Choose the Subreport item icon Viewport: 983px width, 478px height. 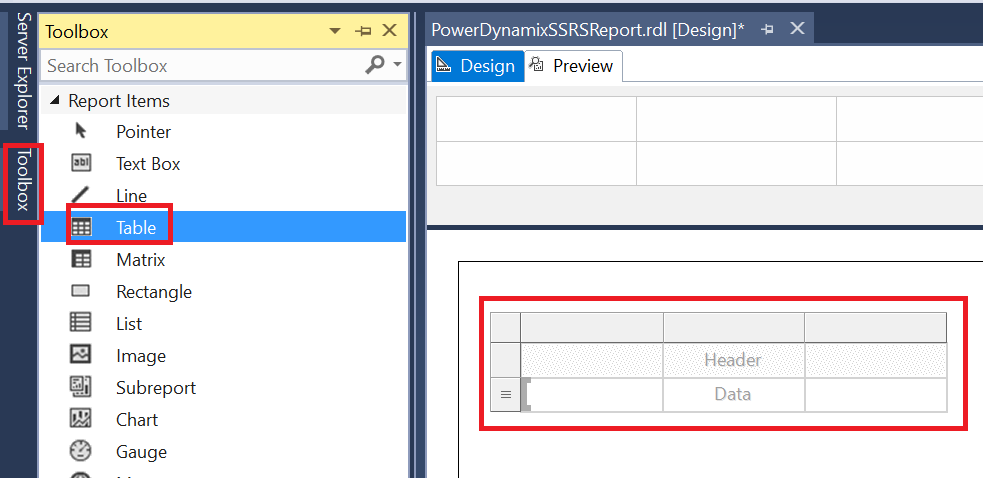tap(81, 387)
